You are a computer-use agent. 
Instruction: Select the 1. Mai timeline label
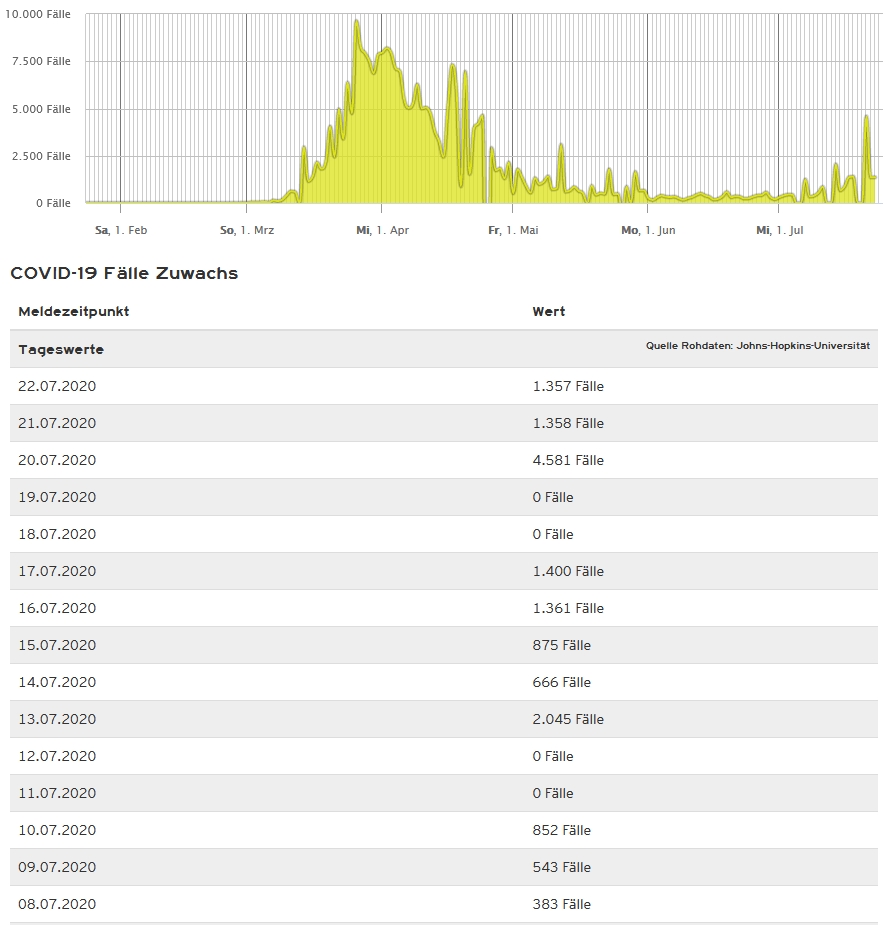pos(513,230)
